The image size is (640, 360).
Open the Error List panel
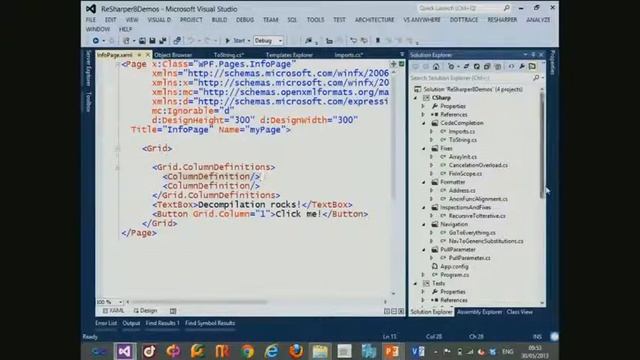106,323
